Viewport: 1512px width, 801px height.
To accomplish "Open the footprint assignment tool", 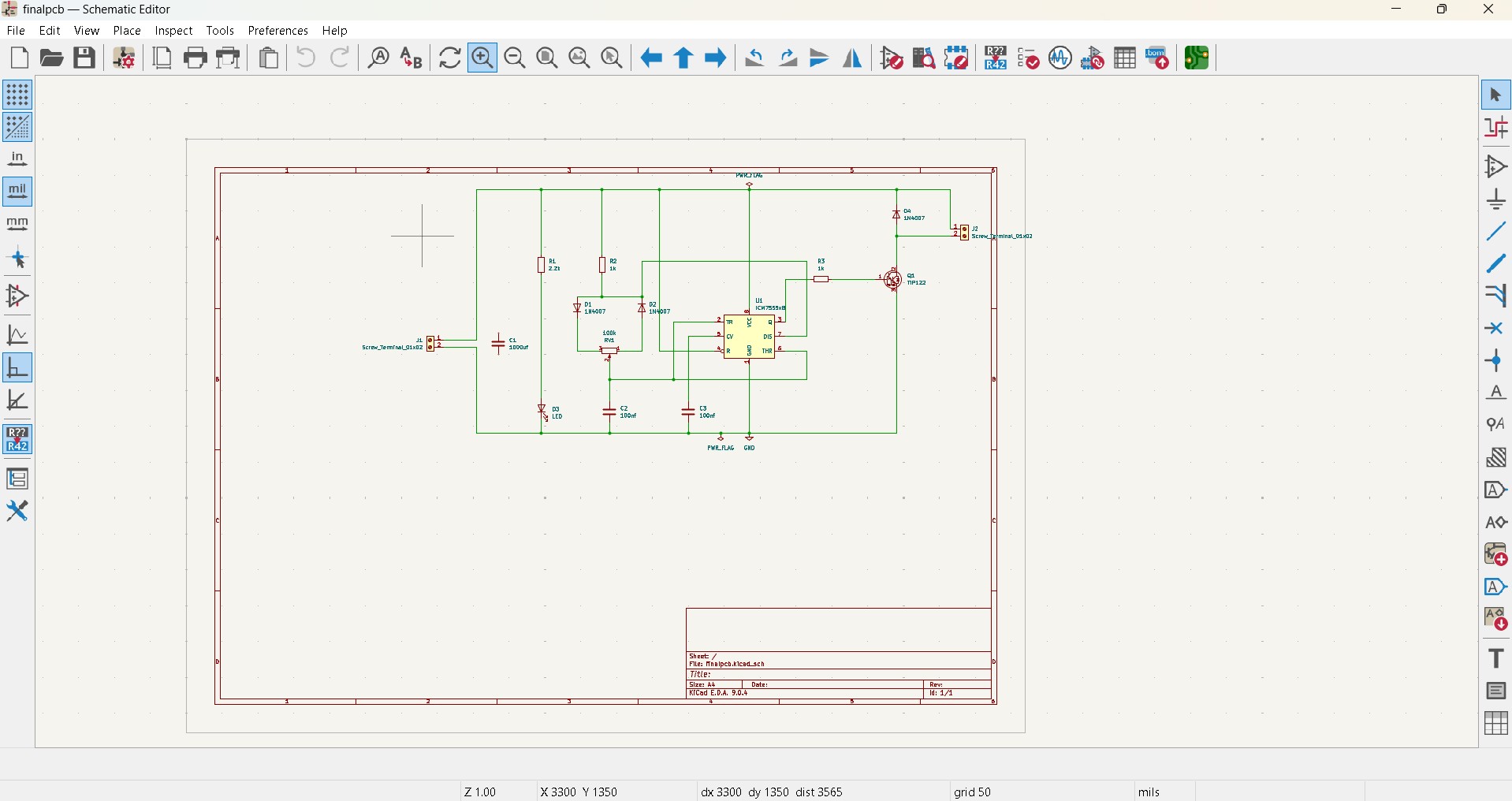I will point(1094,58).
